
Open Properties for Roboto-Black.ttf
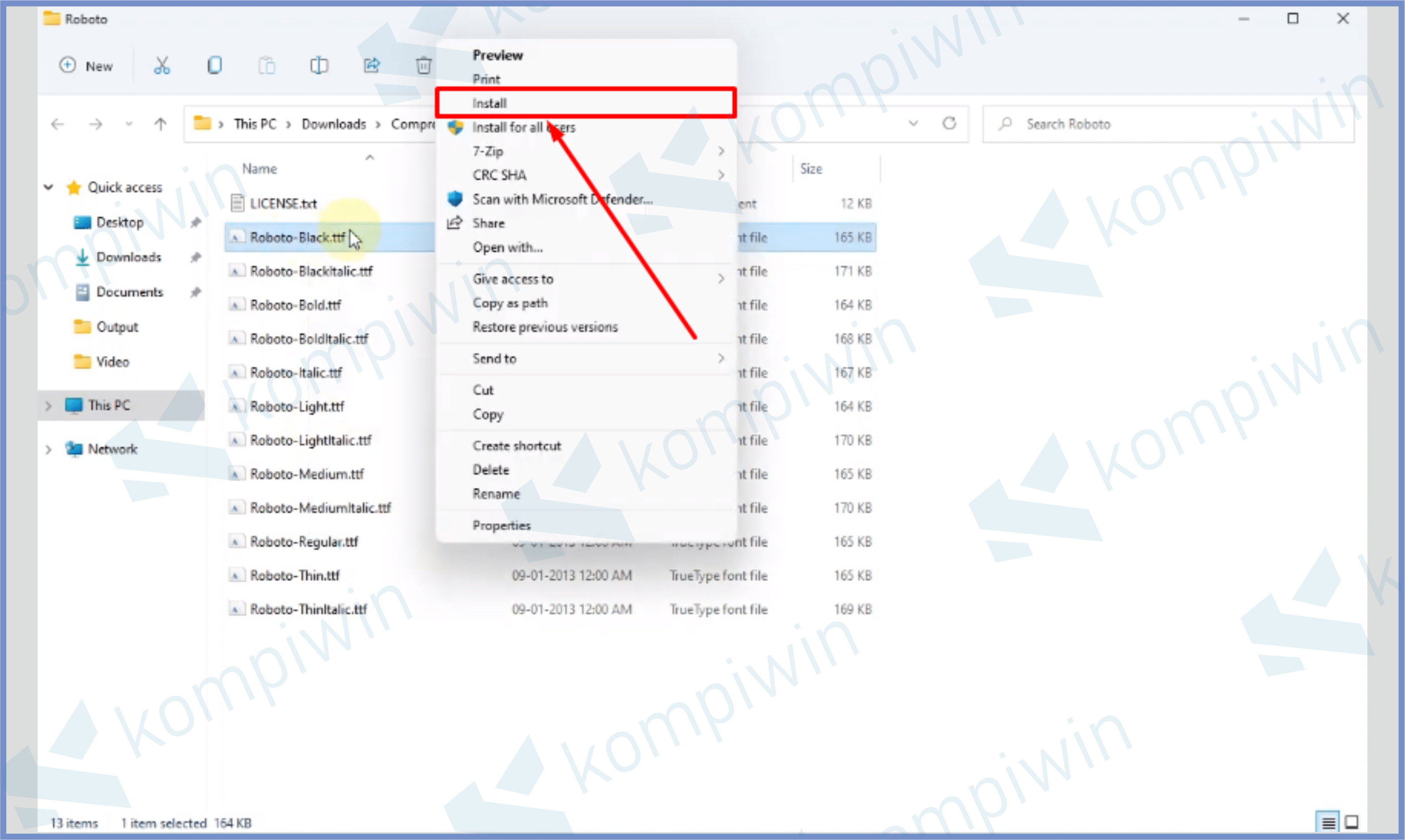pos(502,525)
